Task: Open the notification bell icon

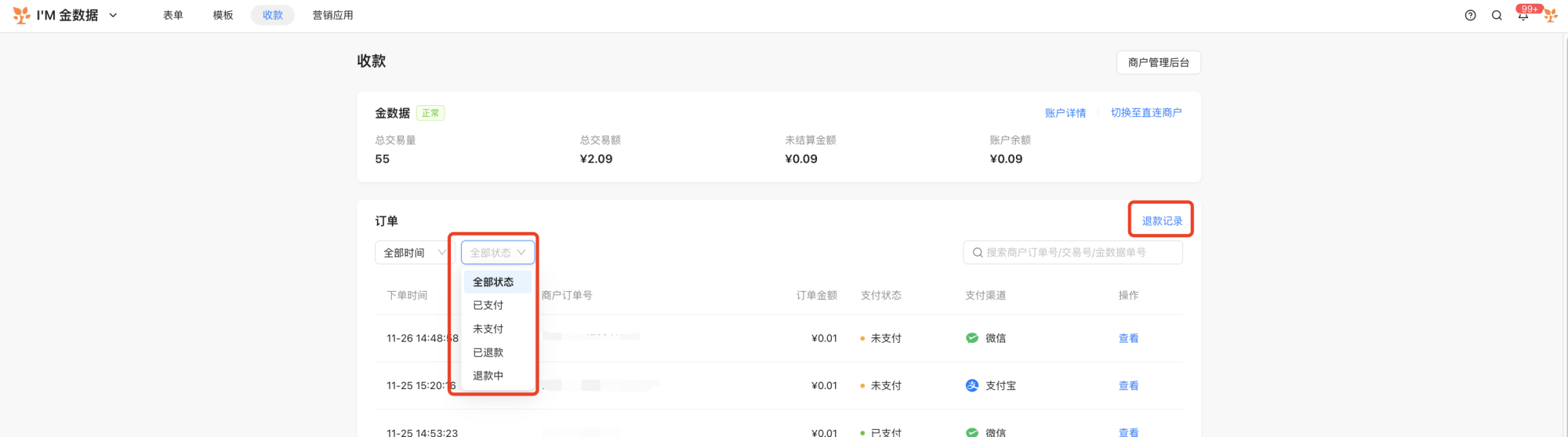Action: [1523, 15]
